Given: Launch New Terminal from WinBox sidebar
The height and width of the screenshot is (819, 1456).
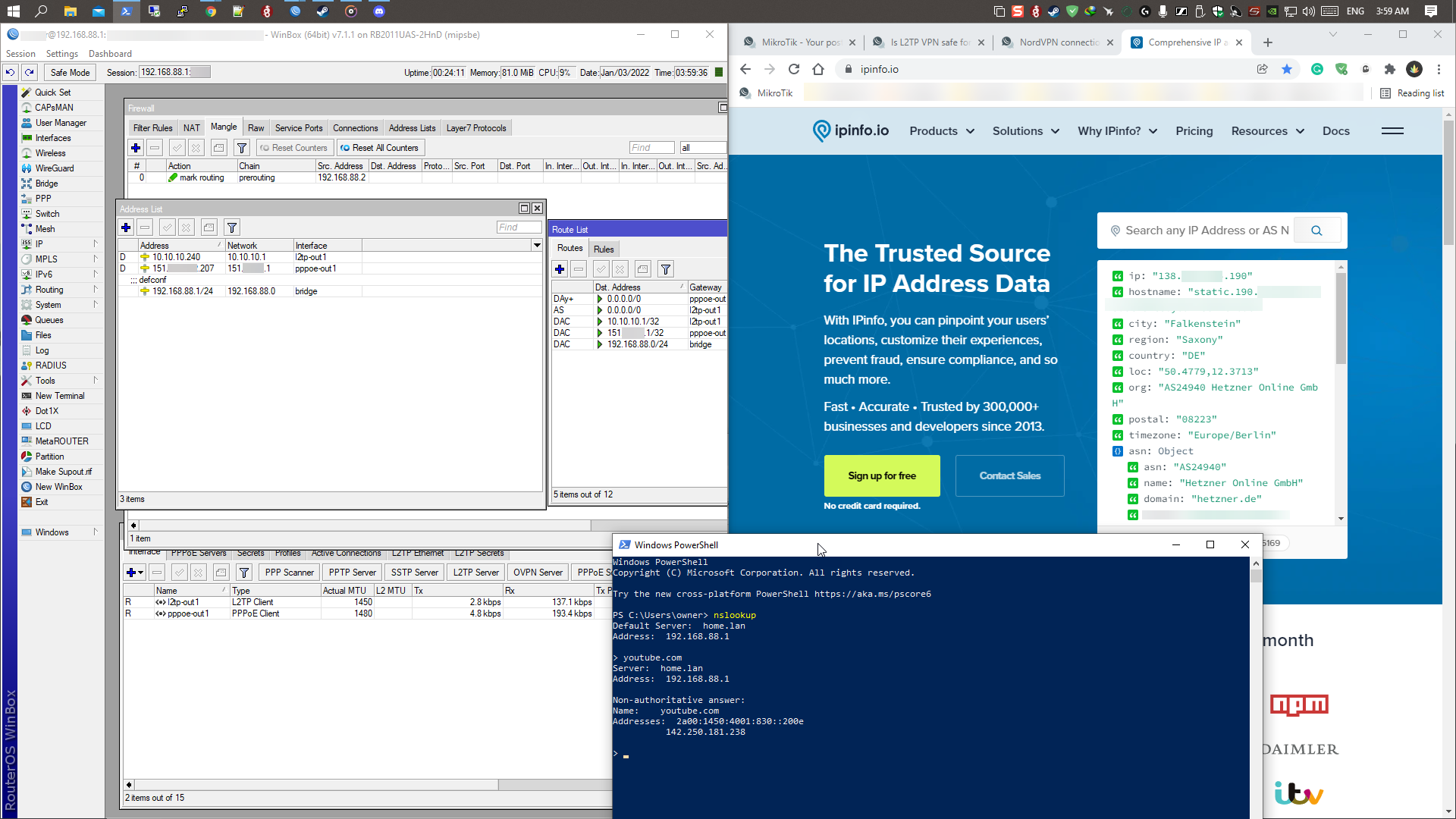Looking at the screenshot, I should point(60,396).
